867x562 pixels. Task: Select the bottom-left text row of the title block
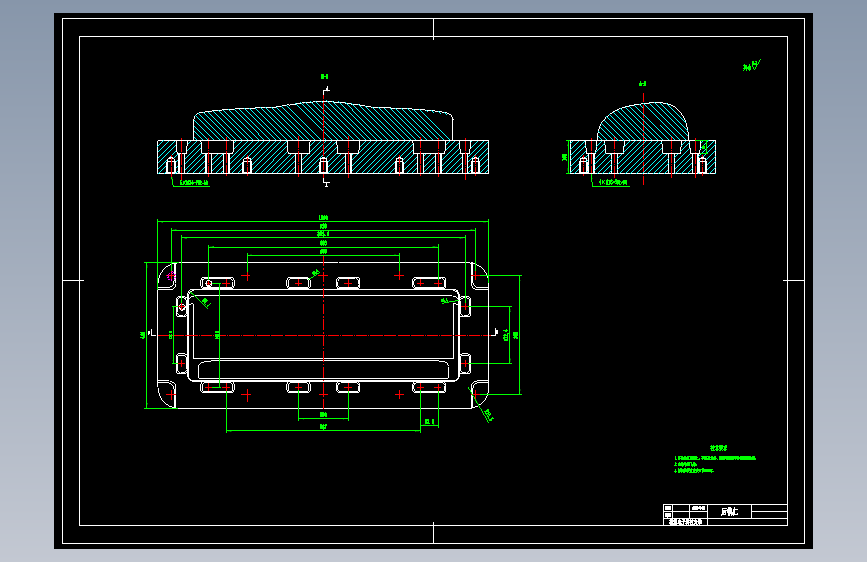(x=685, y=522)
